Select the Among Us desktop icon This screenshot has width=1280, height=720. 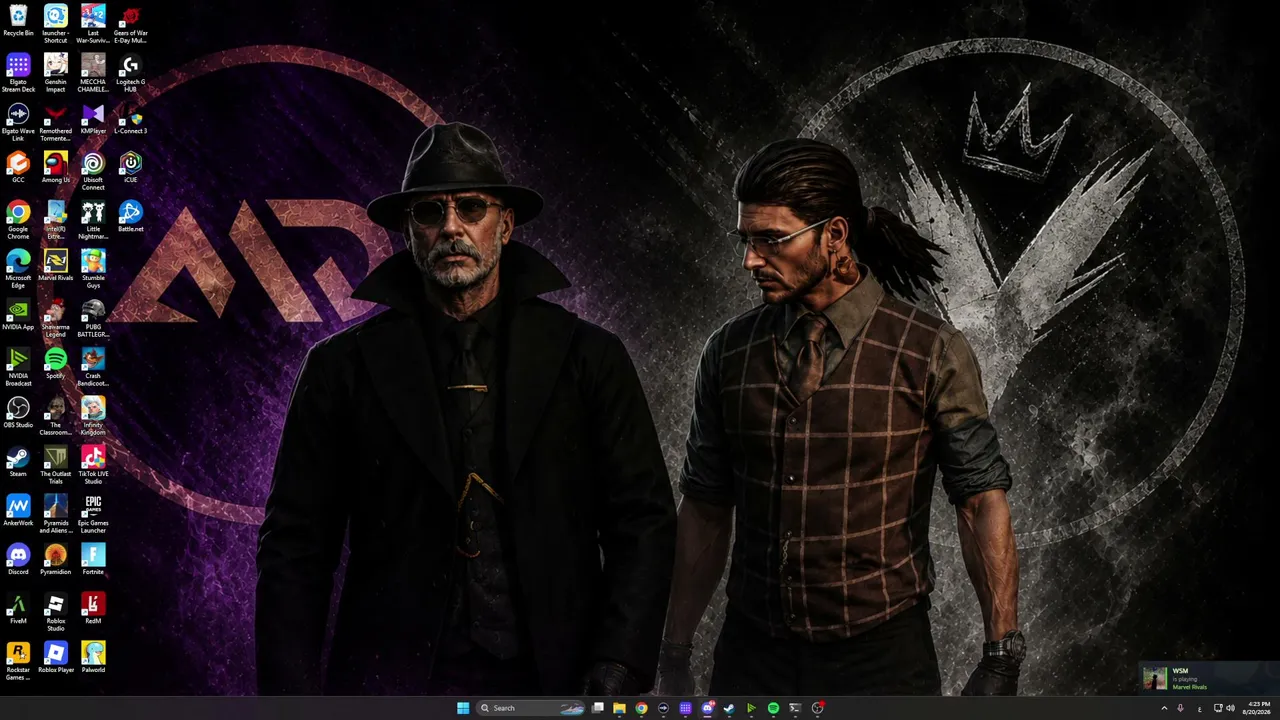(56, 168)
